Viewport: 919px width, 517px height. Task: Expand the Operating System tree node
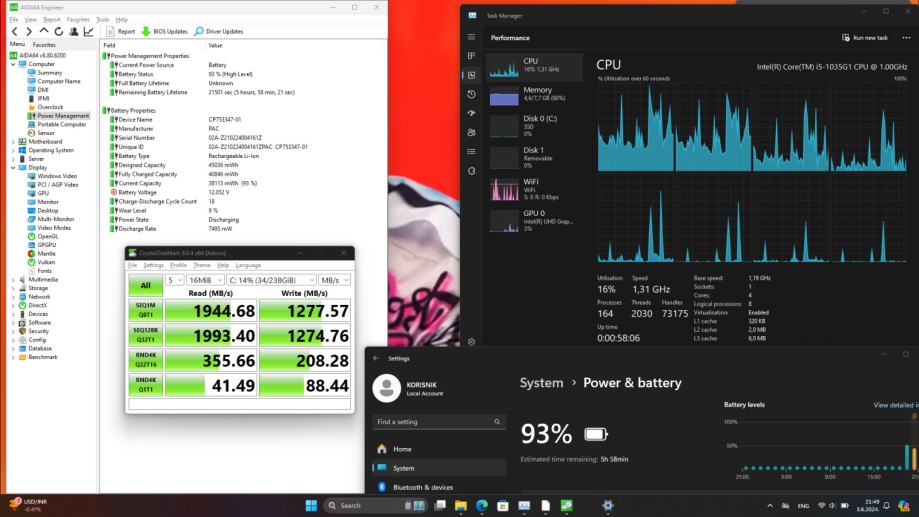tap(13, 151)
